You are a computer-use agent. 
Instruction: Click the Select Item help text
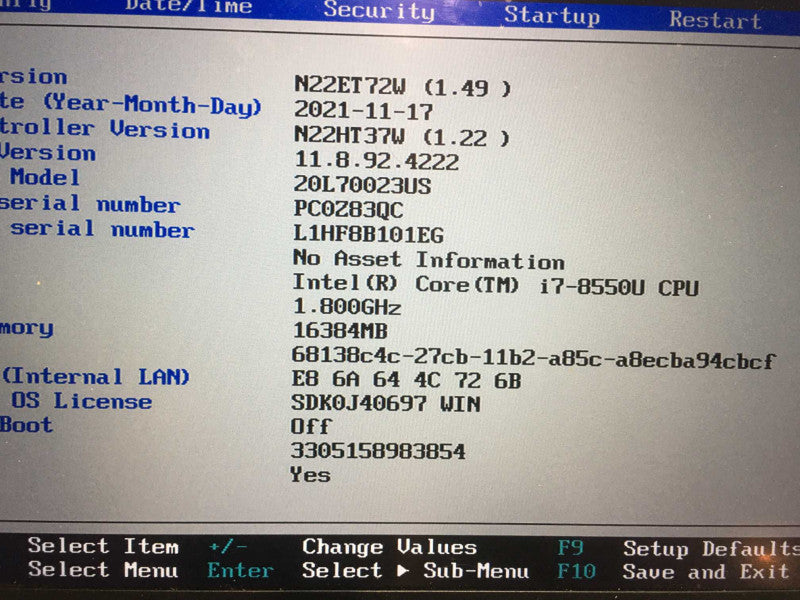click(103, 546)
